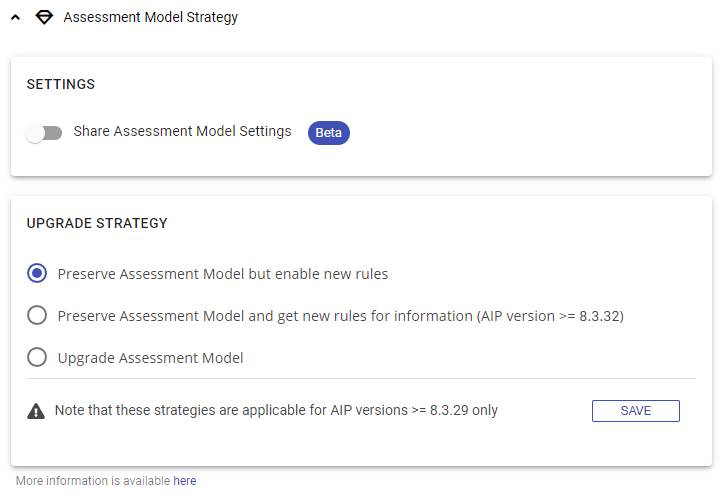Enable the Share Assessment Model Settings switch

click(x=44, y=133)
